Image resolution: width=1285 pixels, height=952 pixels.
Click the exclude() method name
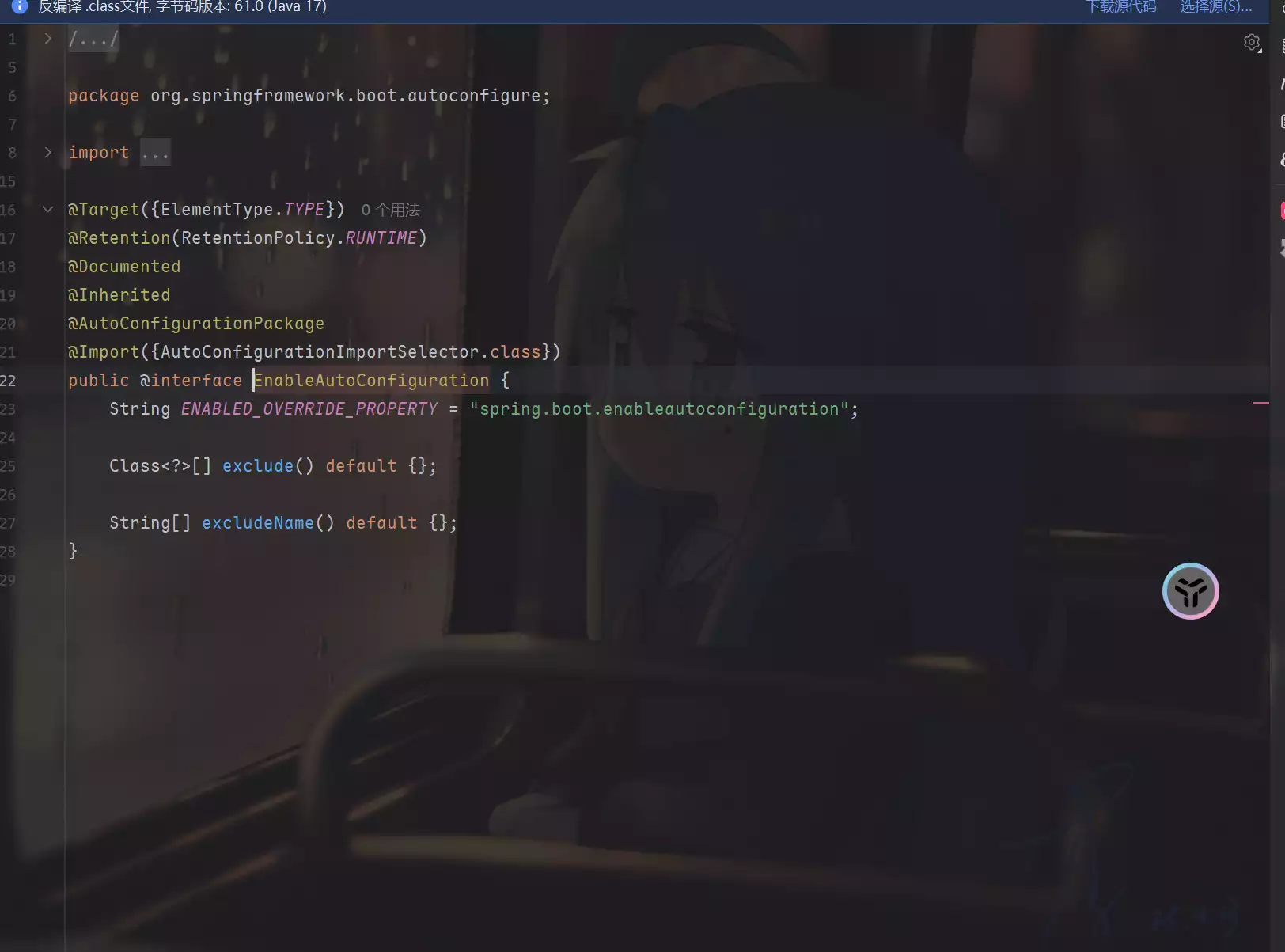257,466
